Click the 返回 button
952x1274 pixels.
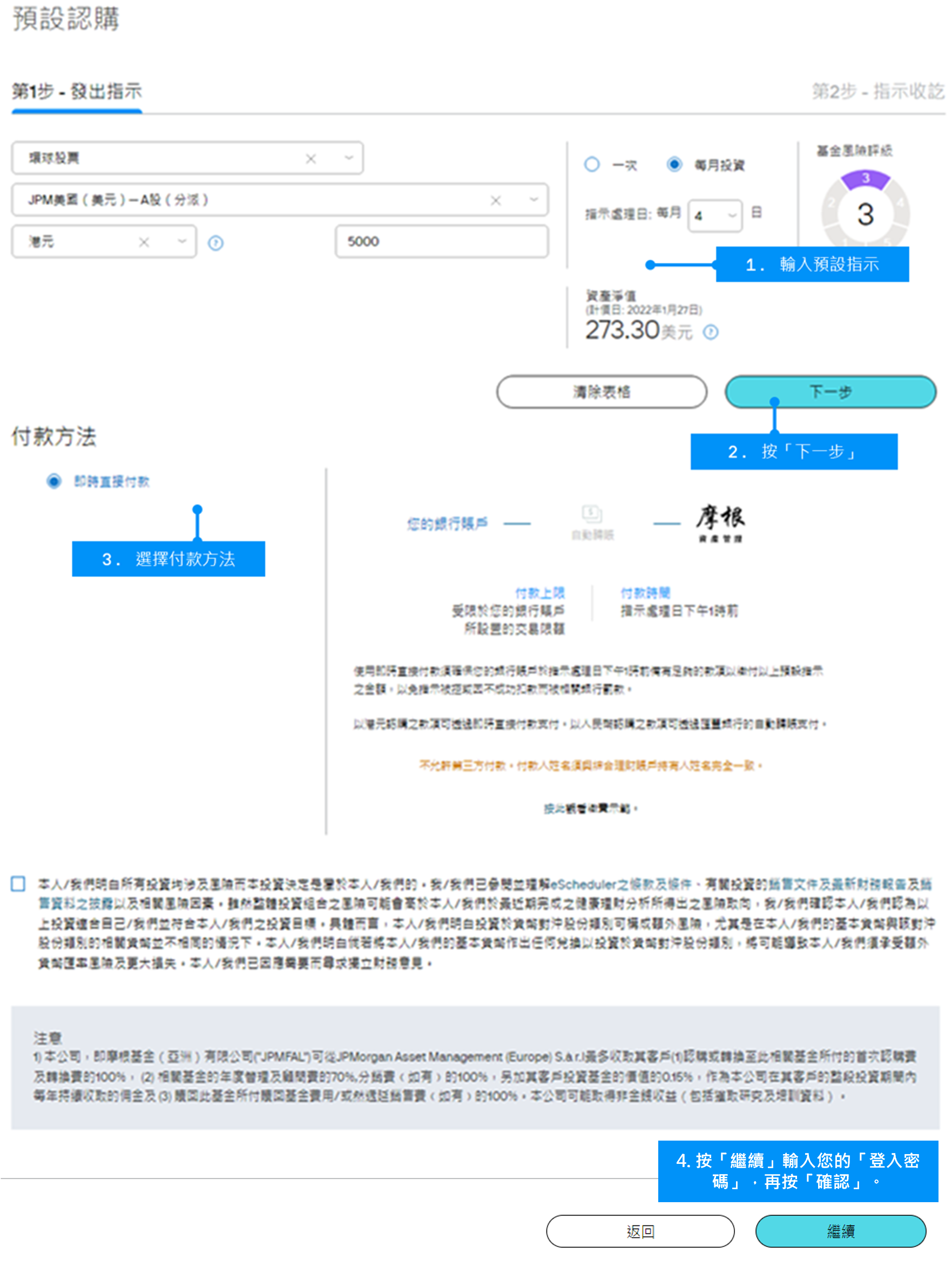click(x=640, y=1231)
